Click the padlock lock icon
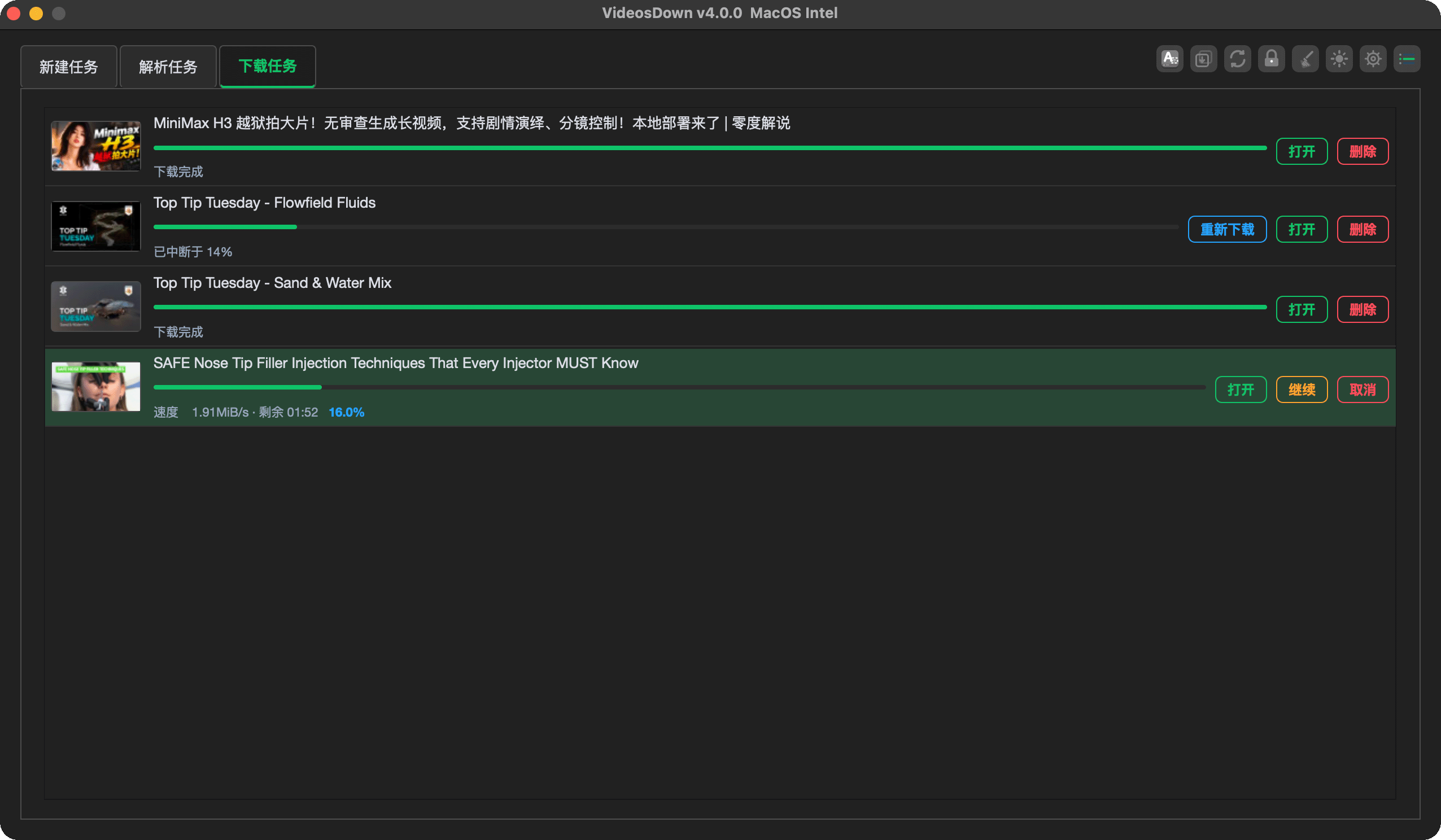This screenshot has height=840, width=1441. tap(1271, 59)
